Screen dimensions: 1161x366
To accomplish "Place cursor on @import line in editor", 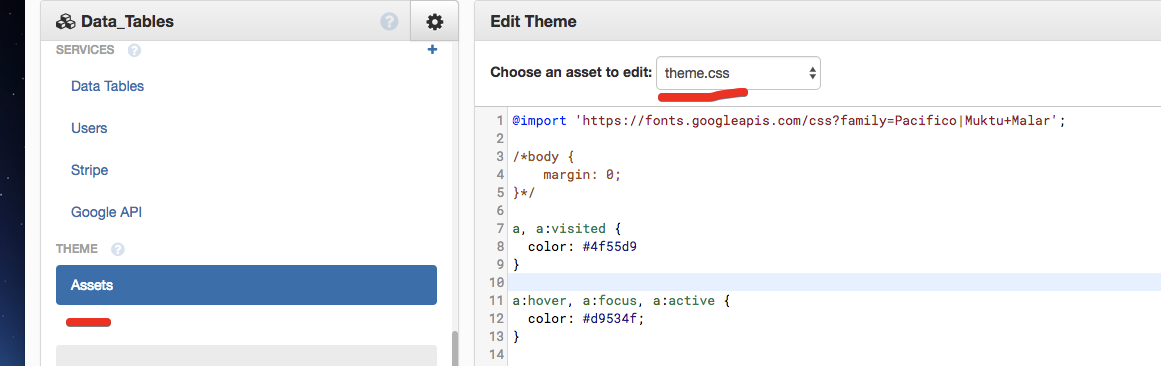I will click(788, 120).
